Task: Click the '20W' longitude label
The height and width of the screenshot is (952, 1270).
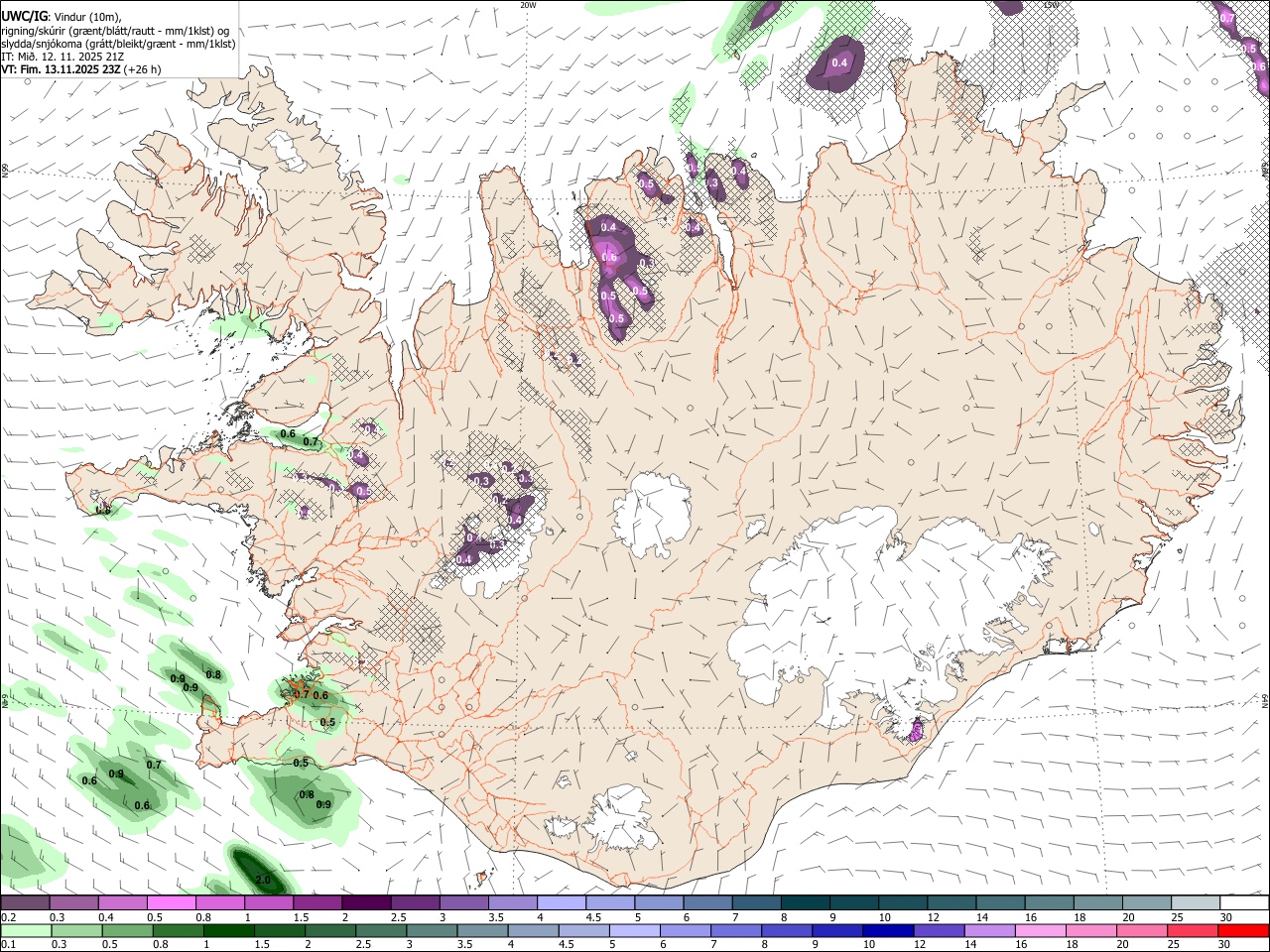Action: click(528, 4)
